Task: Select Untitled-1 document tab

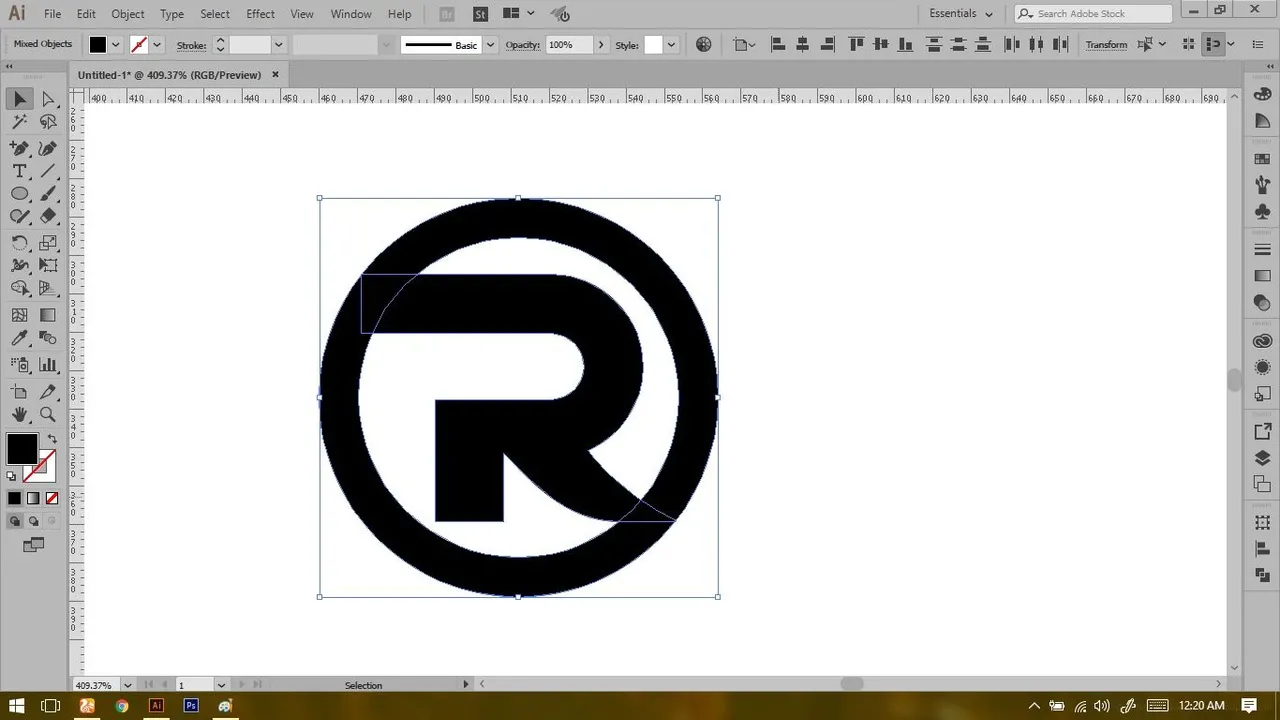Action: pos(169,75)
